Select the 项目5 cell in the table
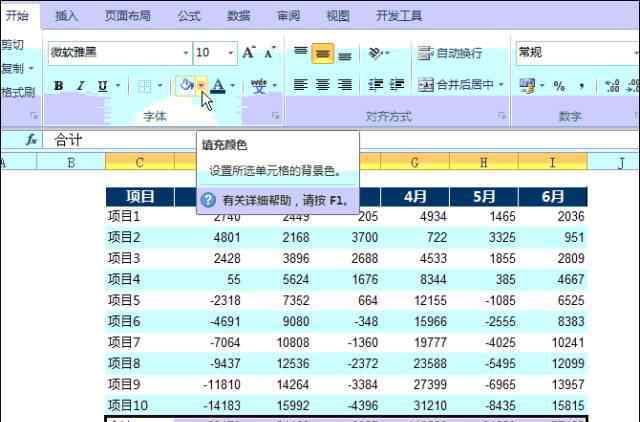This screenshot has height=422, width=640. [x=124, y=300]
